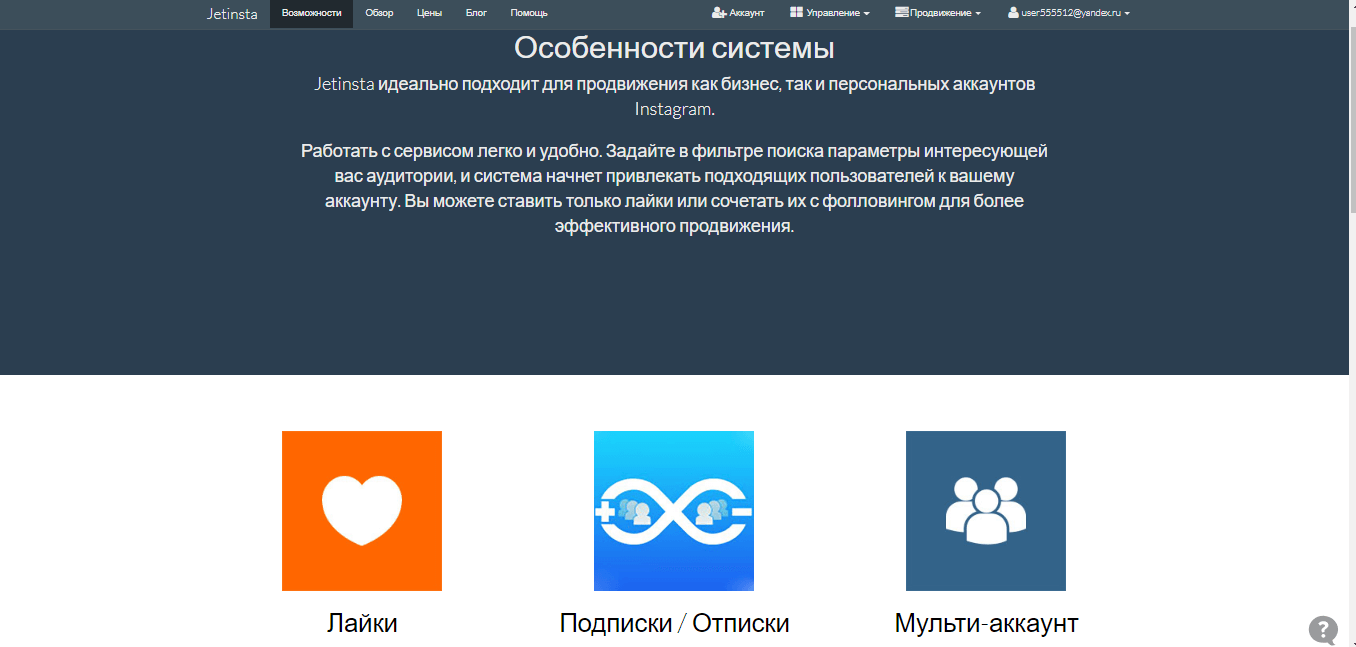
Task: Open the Помощь menu item
Action: 528,13
